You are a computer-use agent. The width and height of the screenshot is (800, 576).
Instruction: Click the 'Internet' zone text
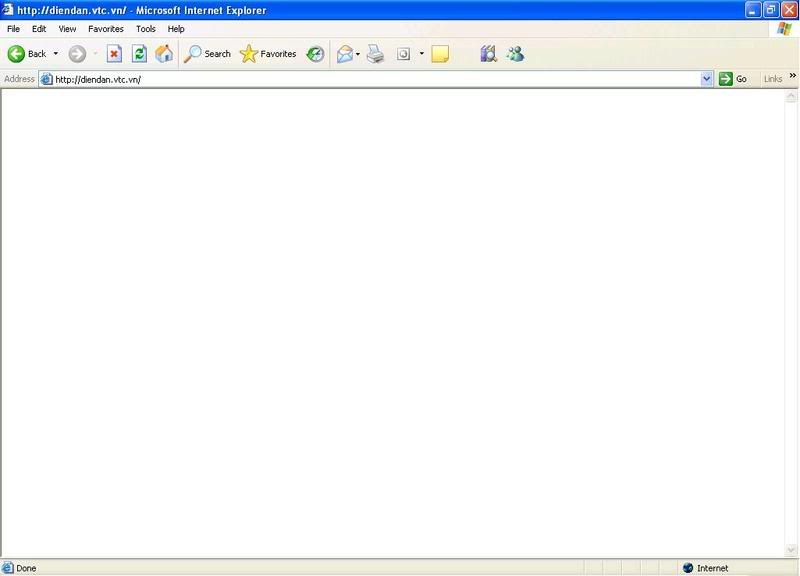[x=713, y=568]
